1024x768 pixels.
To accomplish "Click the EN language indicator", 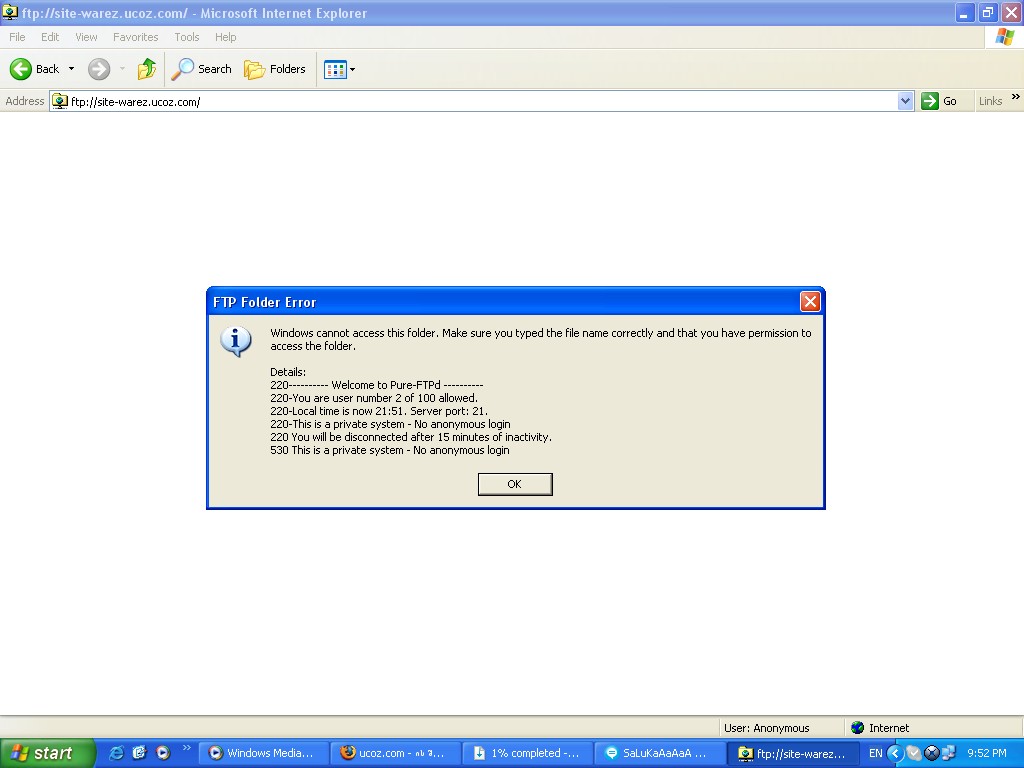I will point(875,753).
